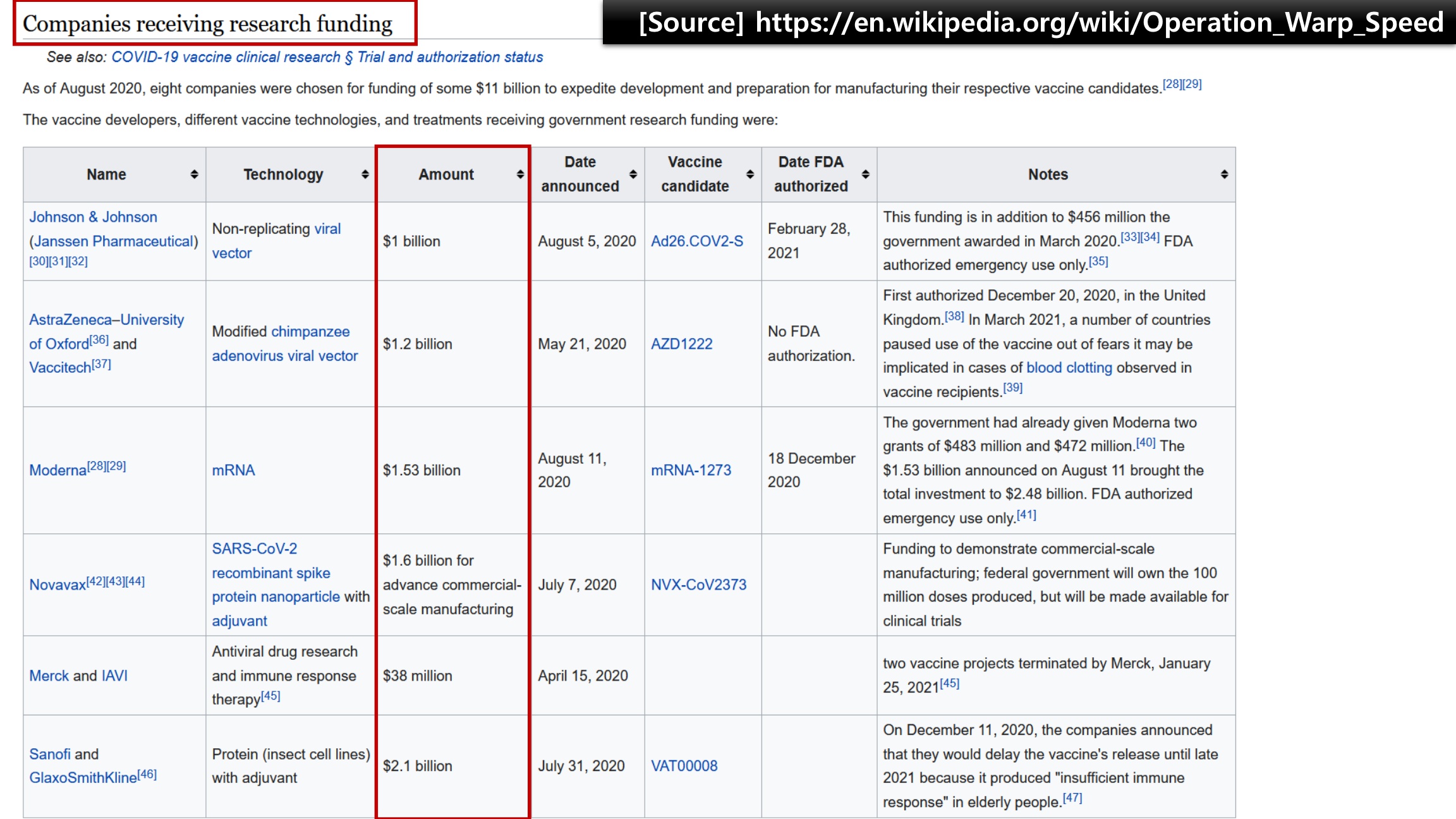Screen dimensions: 1456x819
Task: Click the Companies receiving research funding heading
Action: [x=207, y=24]
